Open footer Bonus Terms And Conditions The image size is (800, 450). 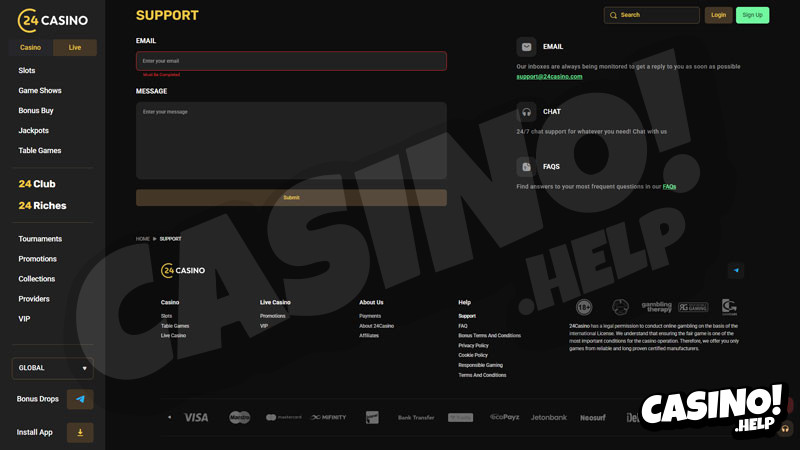(x=489, y=336)
